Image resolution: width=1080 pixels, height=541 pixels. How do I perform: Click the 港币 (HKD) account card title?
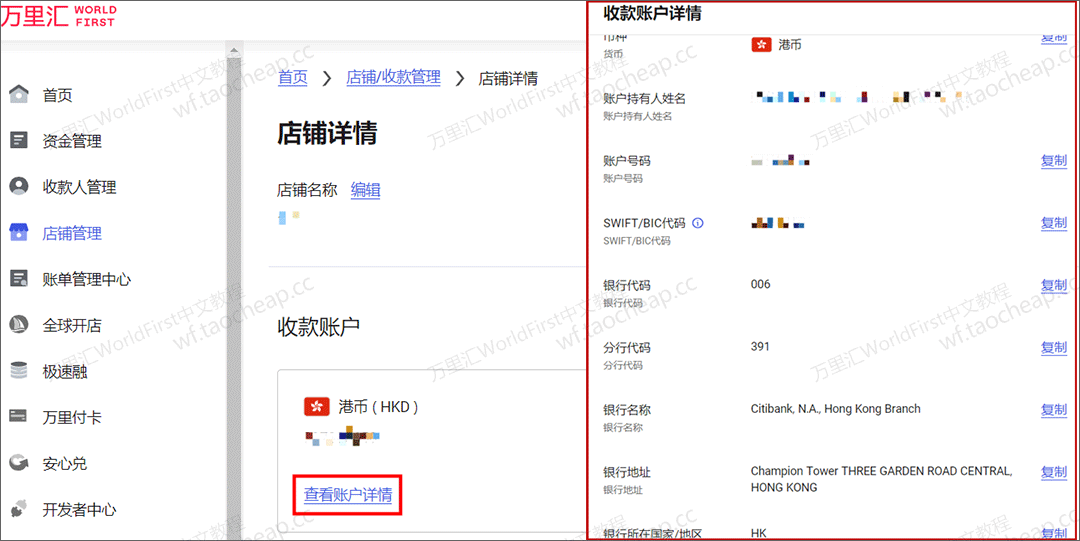tap(379, 407)
